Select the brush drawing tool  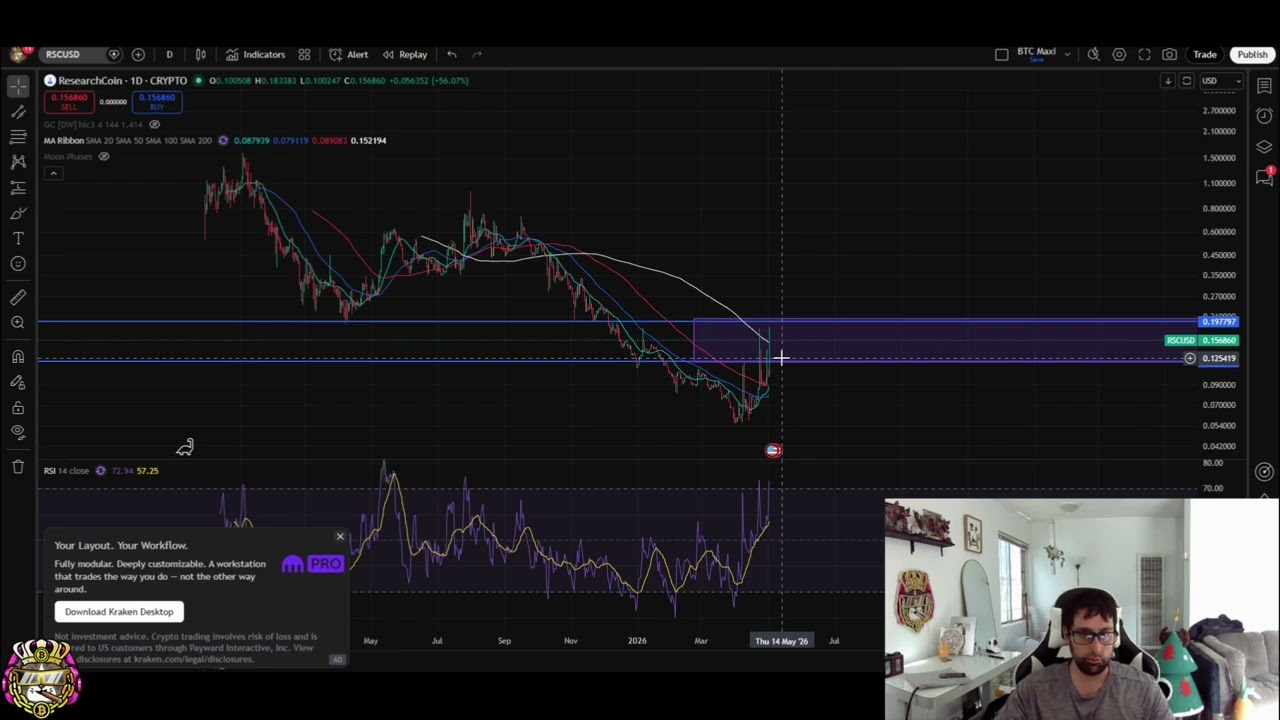pos(18,213)
